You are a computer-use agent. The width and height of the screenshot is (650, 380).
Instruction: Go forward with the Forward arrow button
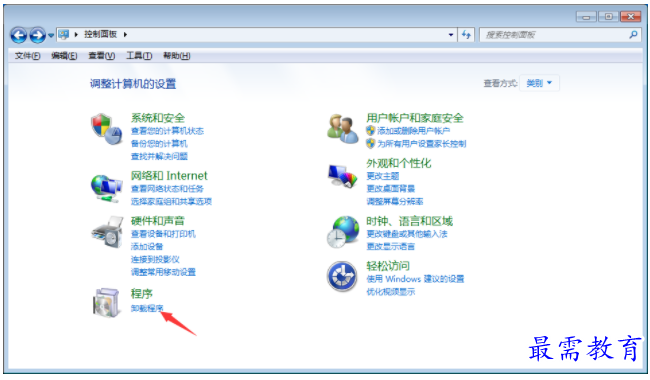click(37, 35)
